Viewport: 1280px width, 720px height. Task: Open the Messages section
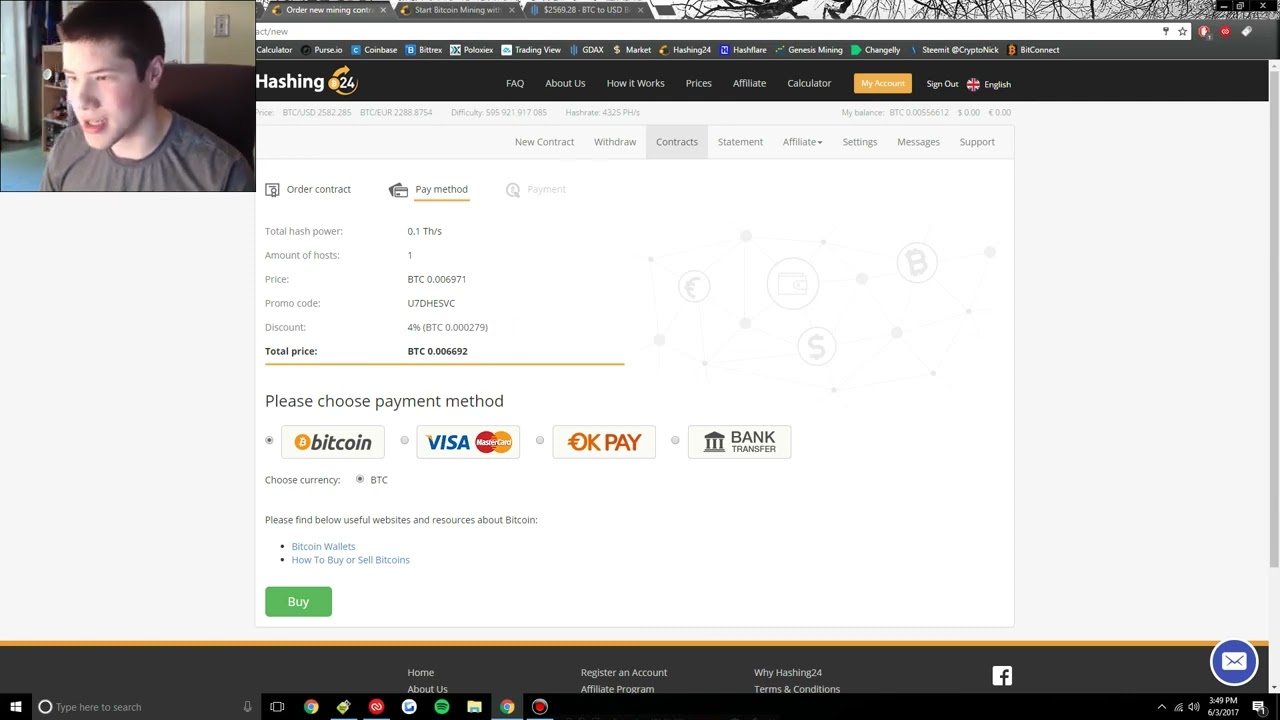click(x=918, y=142)
